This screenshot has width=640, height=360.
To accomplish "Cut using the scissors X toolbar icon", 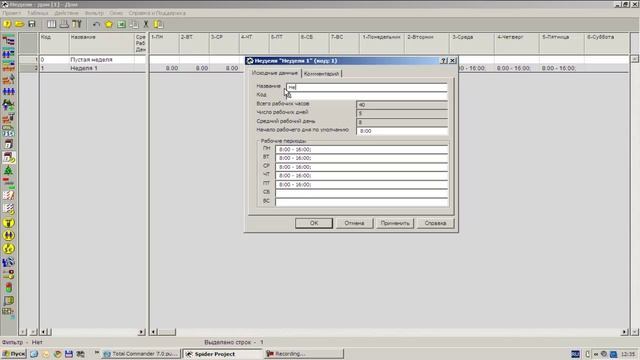I will [x=146, y=24].
